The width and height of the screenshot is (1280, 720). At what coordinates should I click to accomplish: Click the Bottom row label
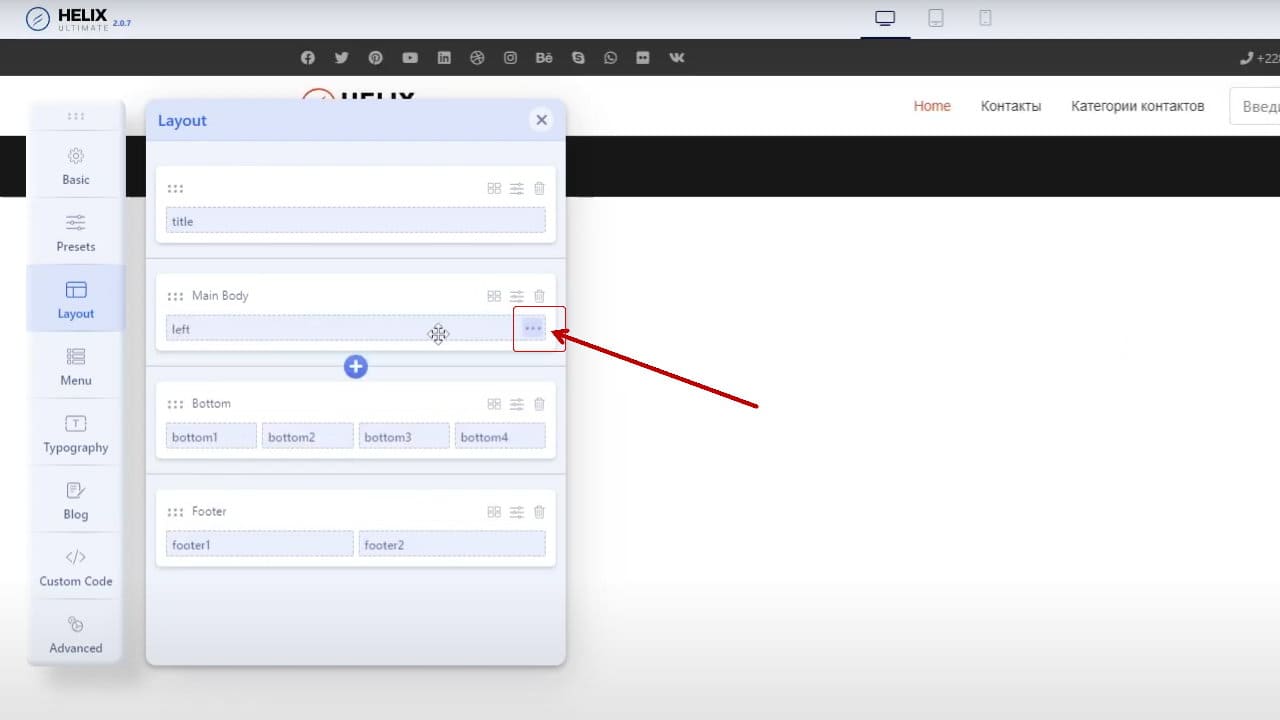coord(211,404)
